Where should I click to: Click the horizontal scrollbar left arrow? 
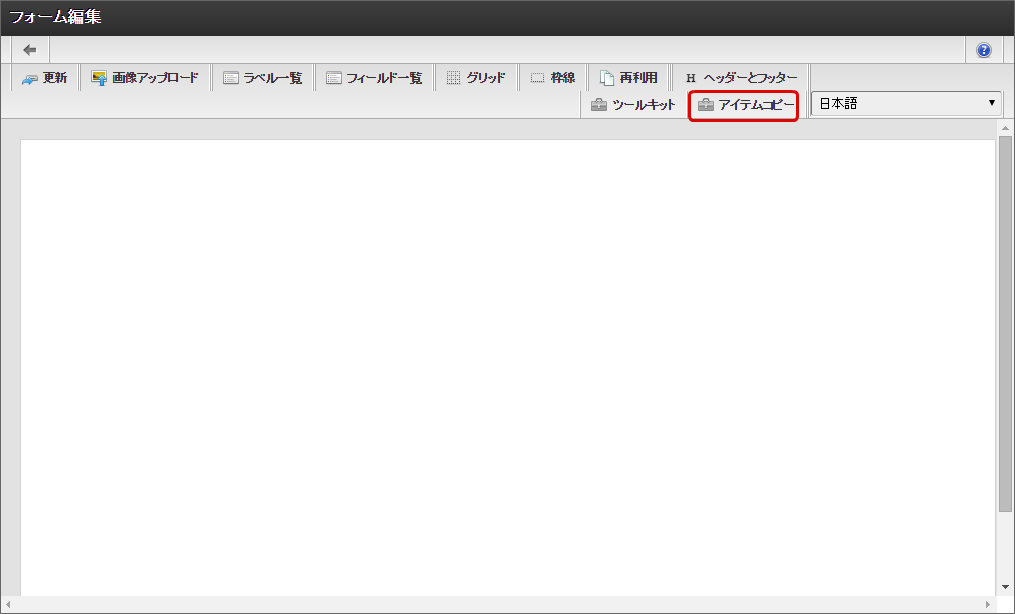[x=8, y=604]
